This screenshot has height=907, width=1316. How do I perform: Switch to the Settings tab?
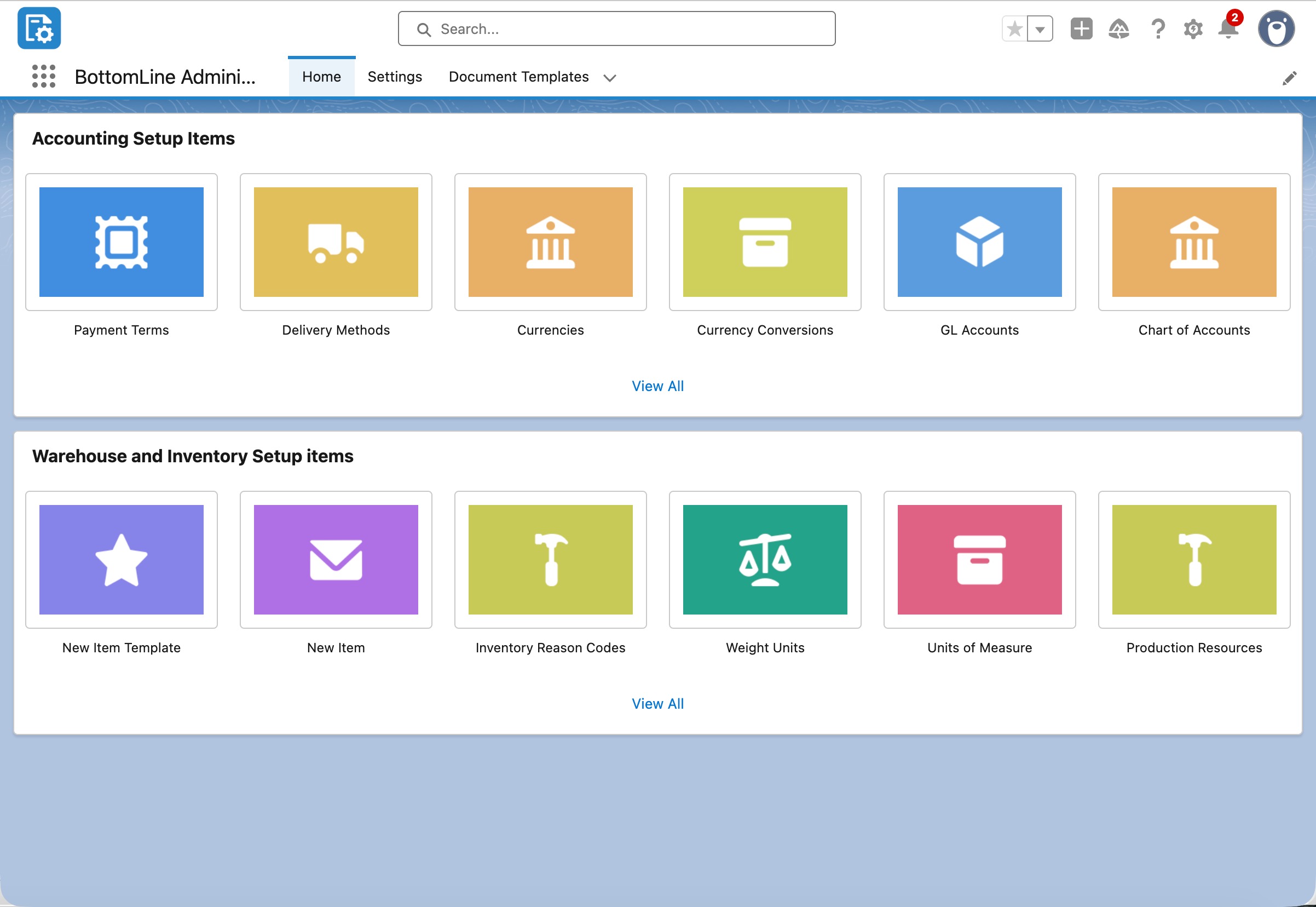pos(395,76)
